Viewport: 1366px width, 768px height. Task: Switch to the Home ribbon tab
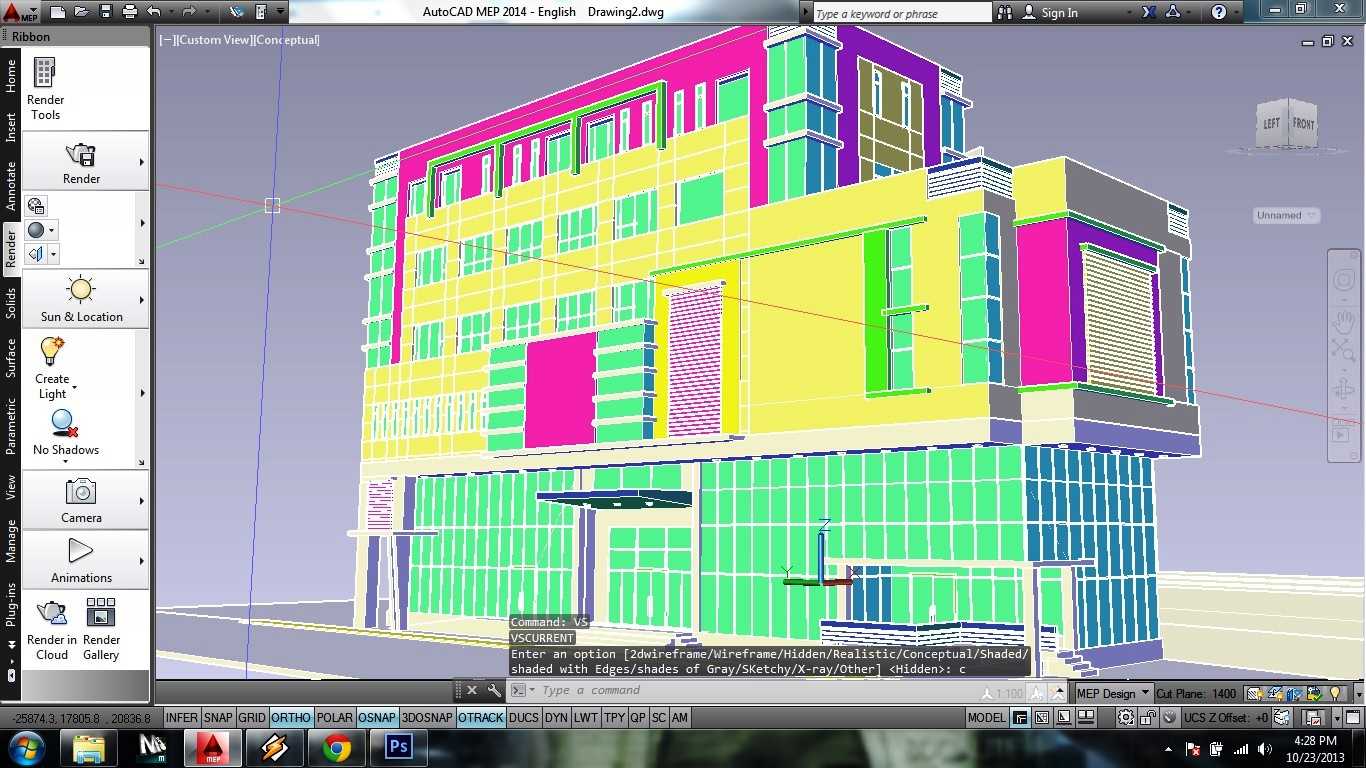point(11,77)
